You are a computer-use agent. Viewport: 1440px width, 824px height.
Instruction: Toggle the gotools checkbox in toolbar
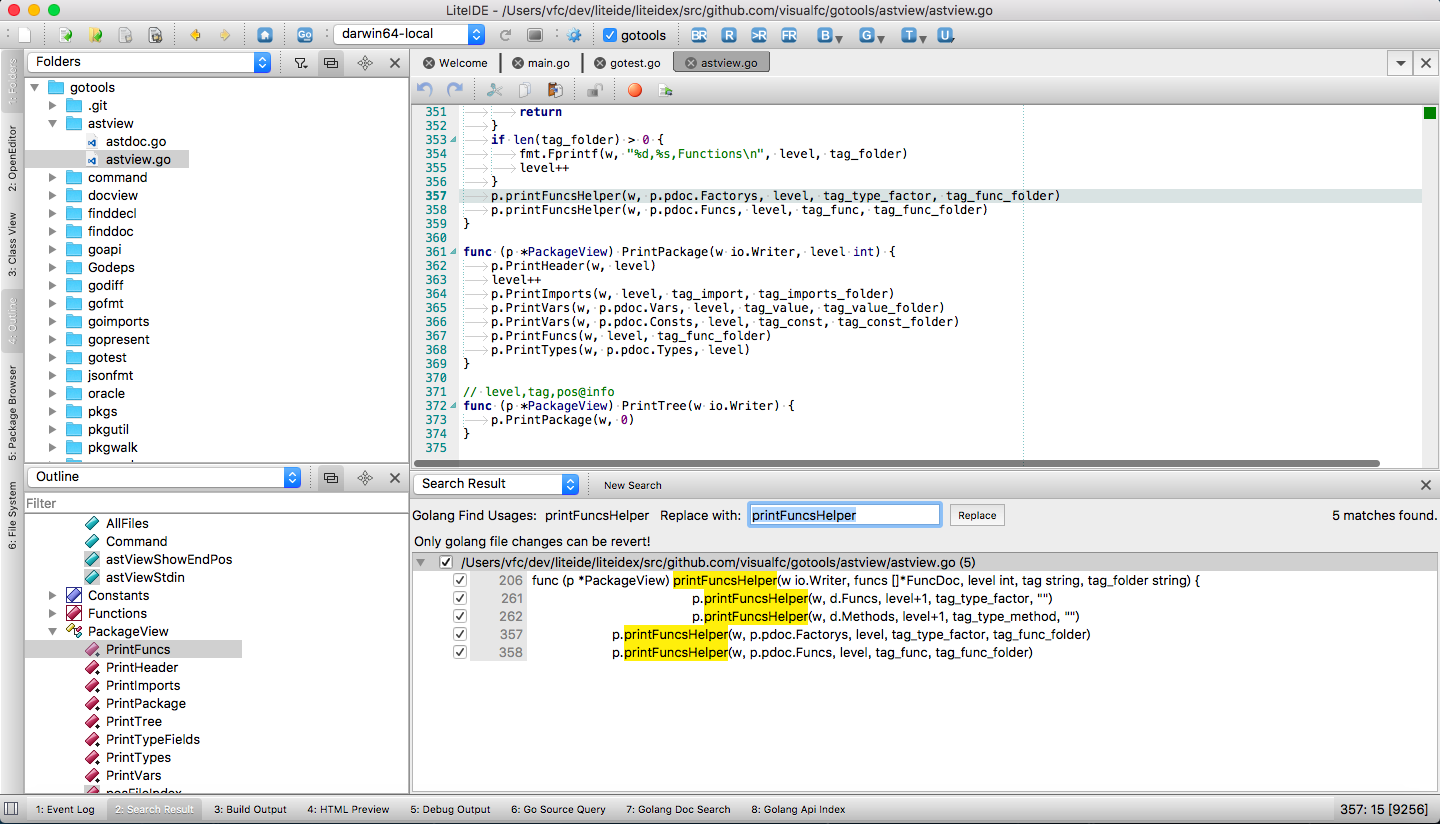click(x=610, y=35)
